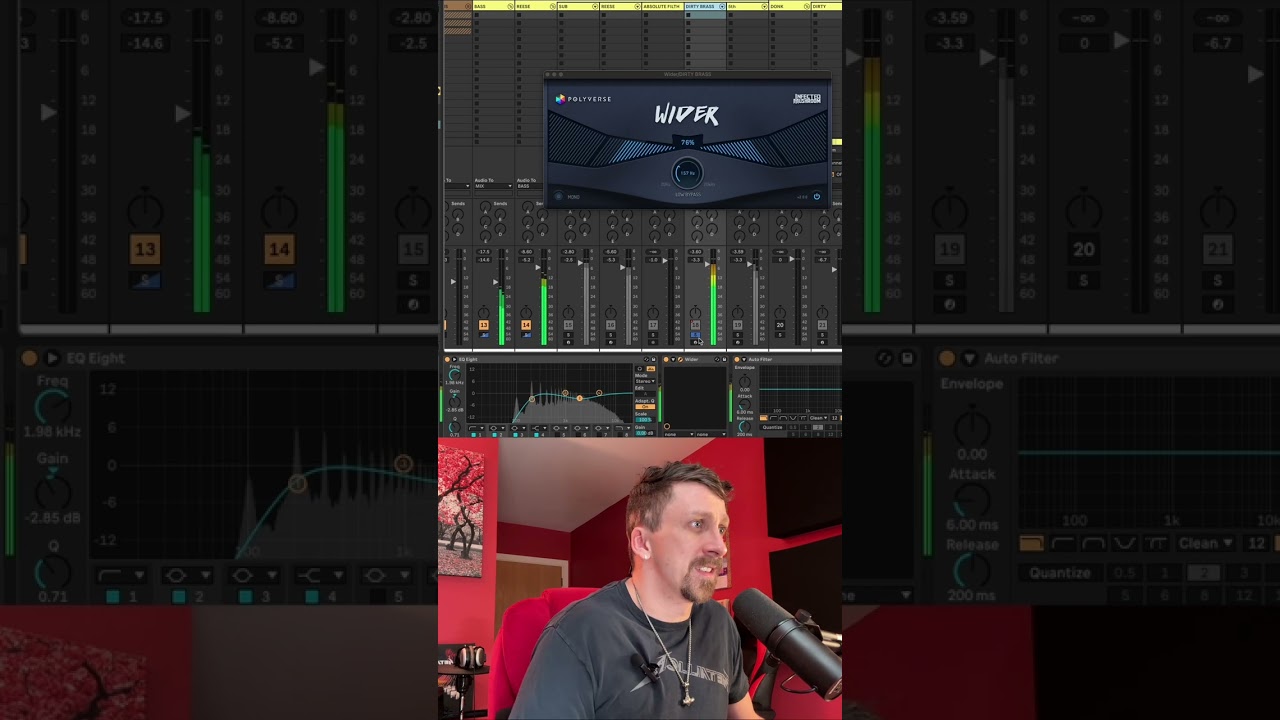Screen dimensions: 1280x720
Task: Click the EQ Eight Q knob
Action: (454, 426)
